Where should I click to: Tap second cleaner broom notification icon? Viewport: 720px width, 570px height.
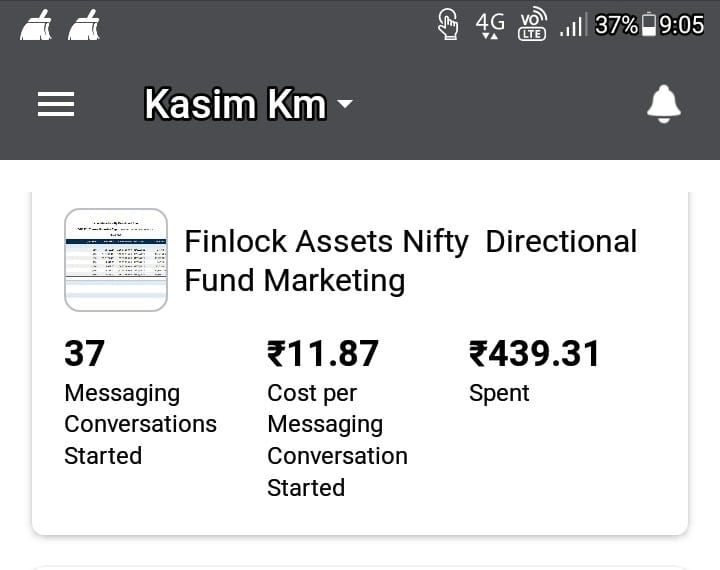pyautogui.click(x=84, y=25)
